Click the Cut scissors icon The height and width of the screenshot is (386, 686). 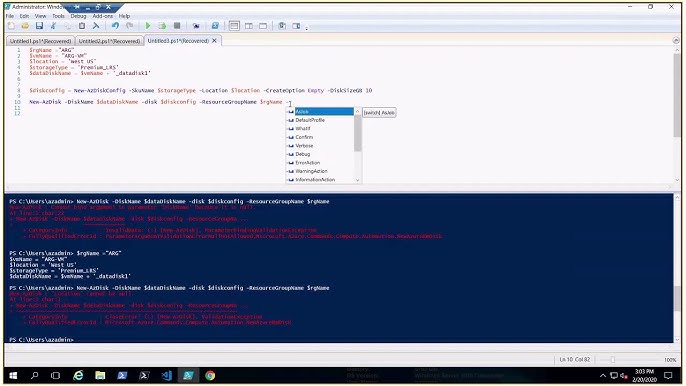click(x=53, y=26)
